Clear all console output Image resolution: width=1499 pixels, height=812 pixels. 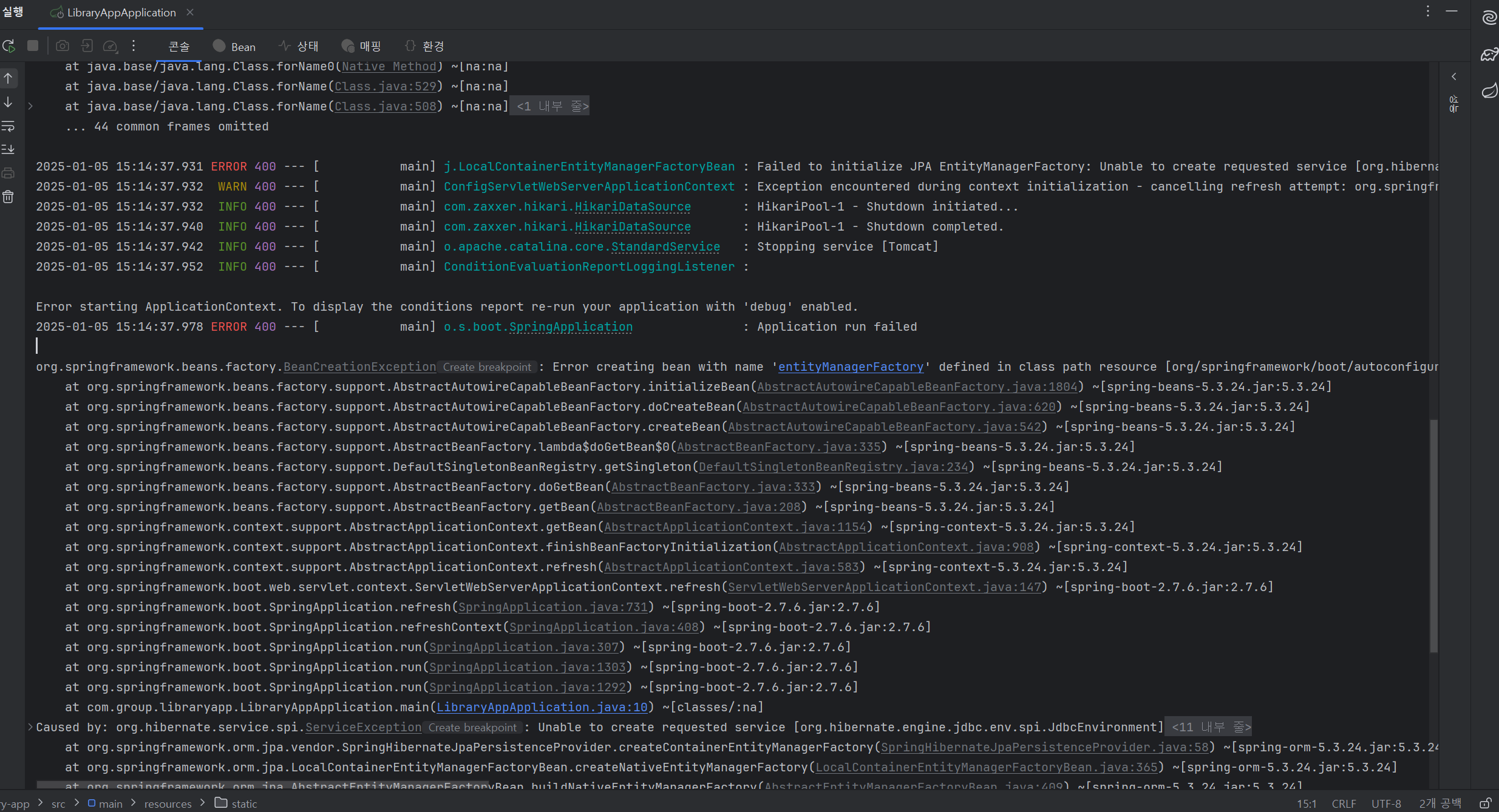coord(8,197)
